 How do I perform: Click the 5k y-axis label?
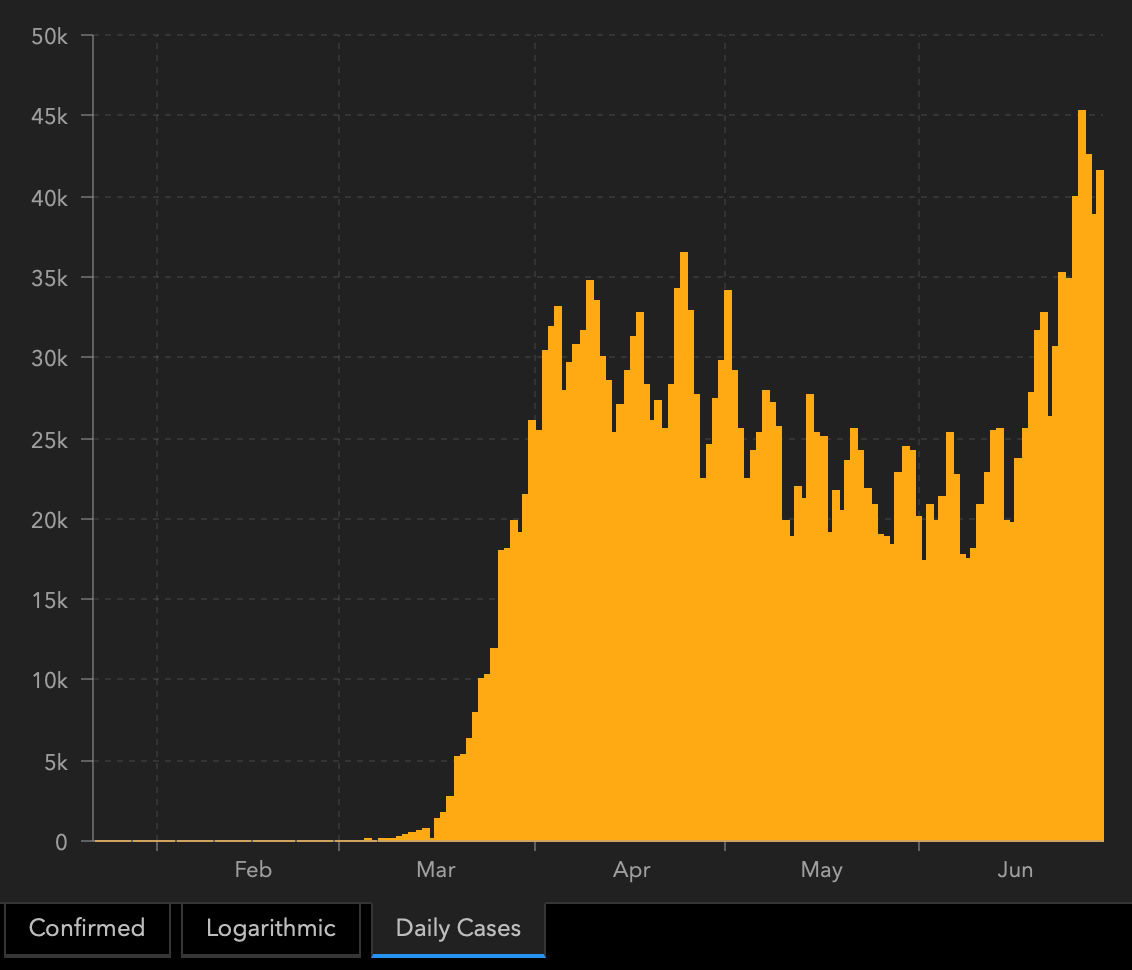coord(55,762)
